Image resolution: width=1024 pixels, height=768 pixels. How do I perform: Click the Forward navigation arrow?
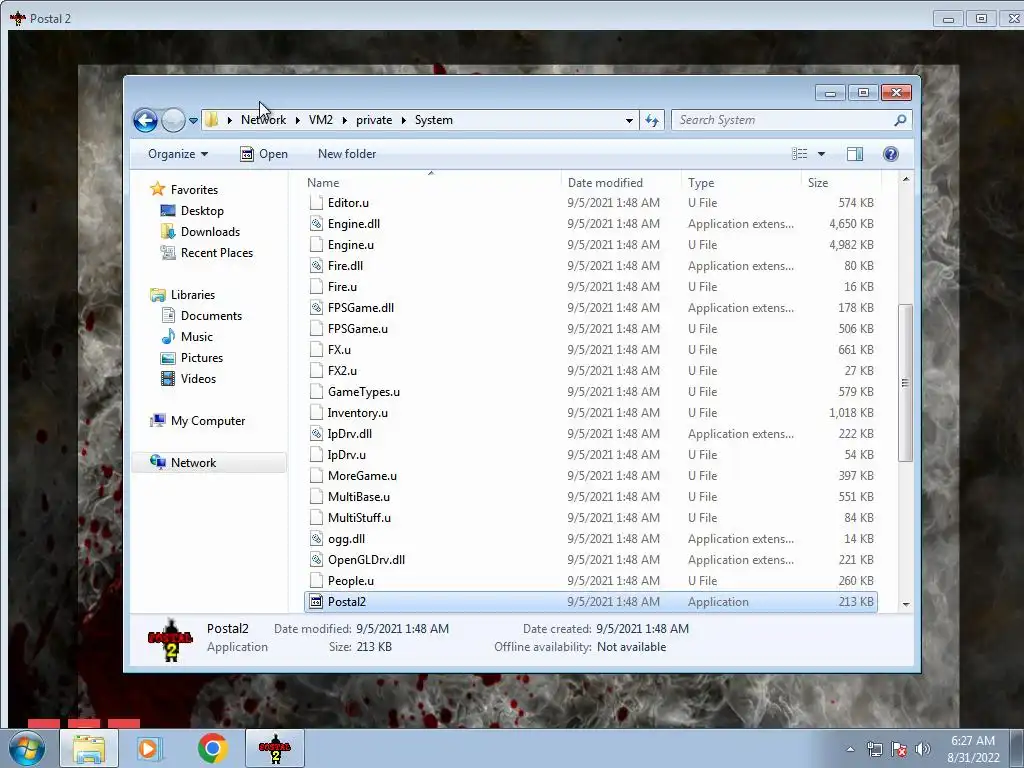click(173, 120)
